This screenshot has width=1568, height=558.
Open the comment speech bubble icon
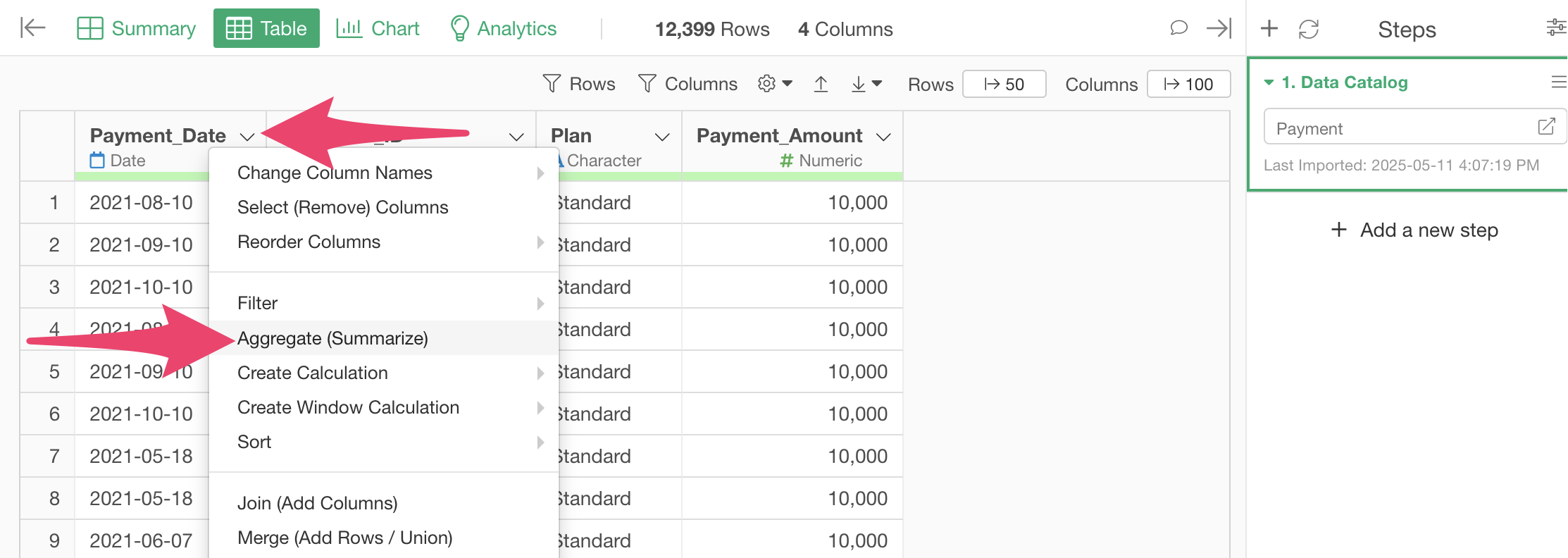click(1178, 28)
